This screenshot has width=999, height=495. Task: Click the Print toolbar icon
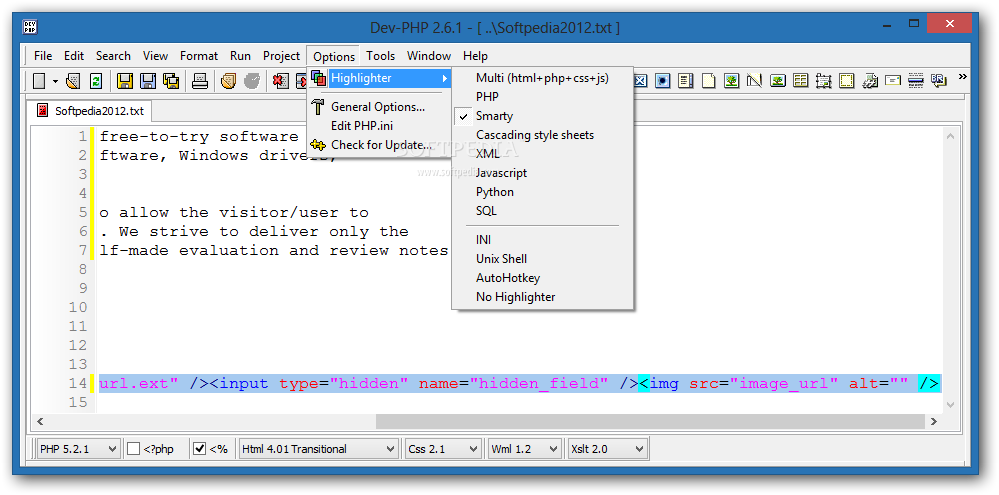(x=200, y=81)
